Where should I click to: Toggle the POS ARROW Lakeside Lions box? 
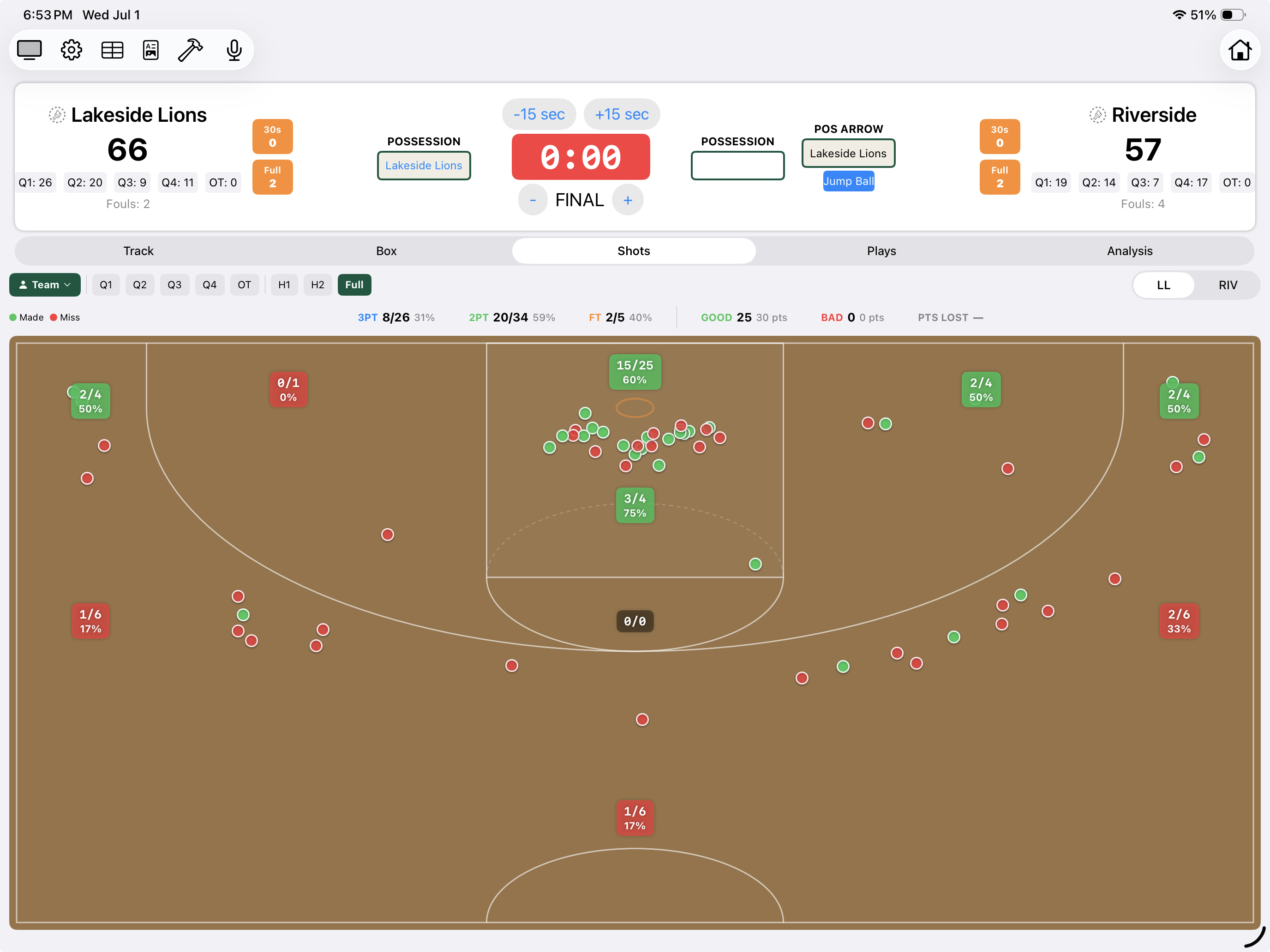tap(848, 153)
